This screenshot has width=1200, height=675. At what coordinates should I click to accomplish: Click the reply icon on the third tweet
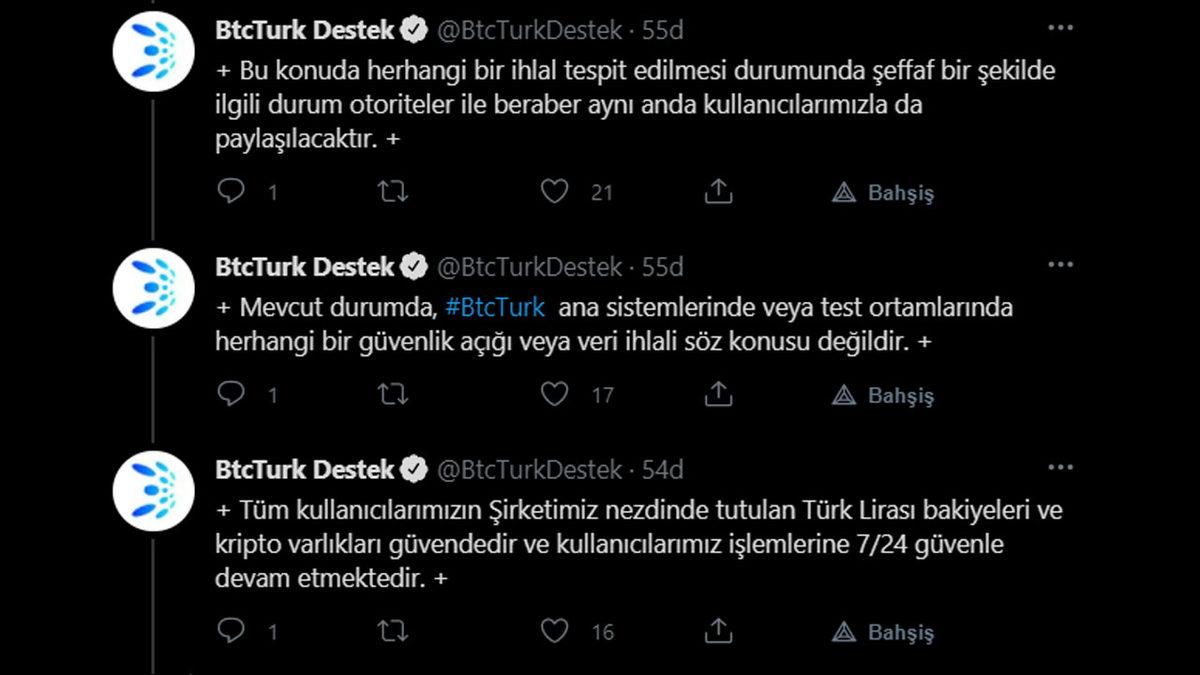coord(232,631)
